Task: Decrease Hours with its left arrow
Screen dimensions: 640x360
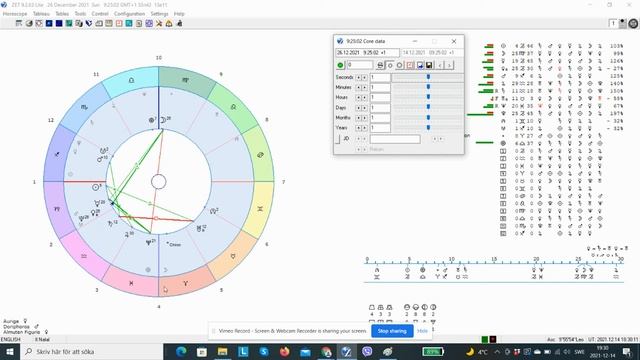Action: 358,97
